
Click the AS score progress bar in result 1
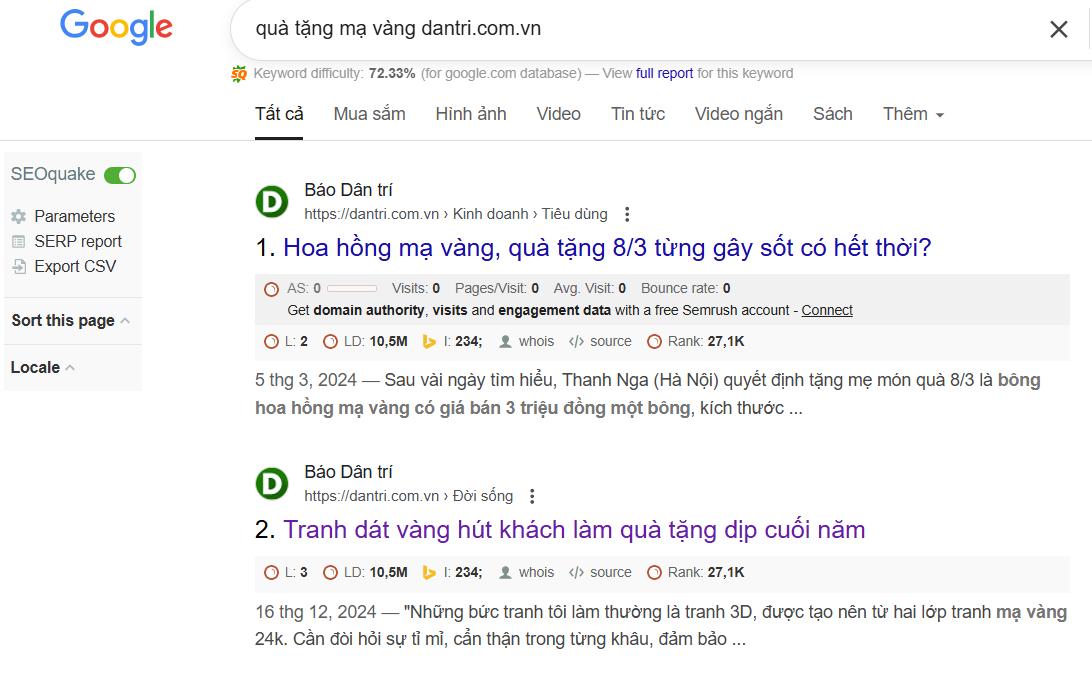(x=352, y=288)
